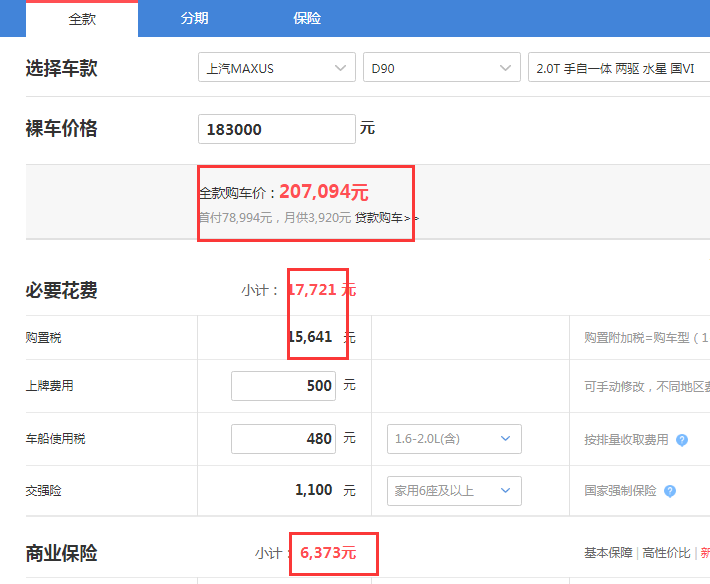The image size is (710, 584).
Task: Open the D90 model dropdown
Action: (441, 67)
